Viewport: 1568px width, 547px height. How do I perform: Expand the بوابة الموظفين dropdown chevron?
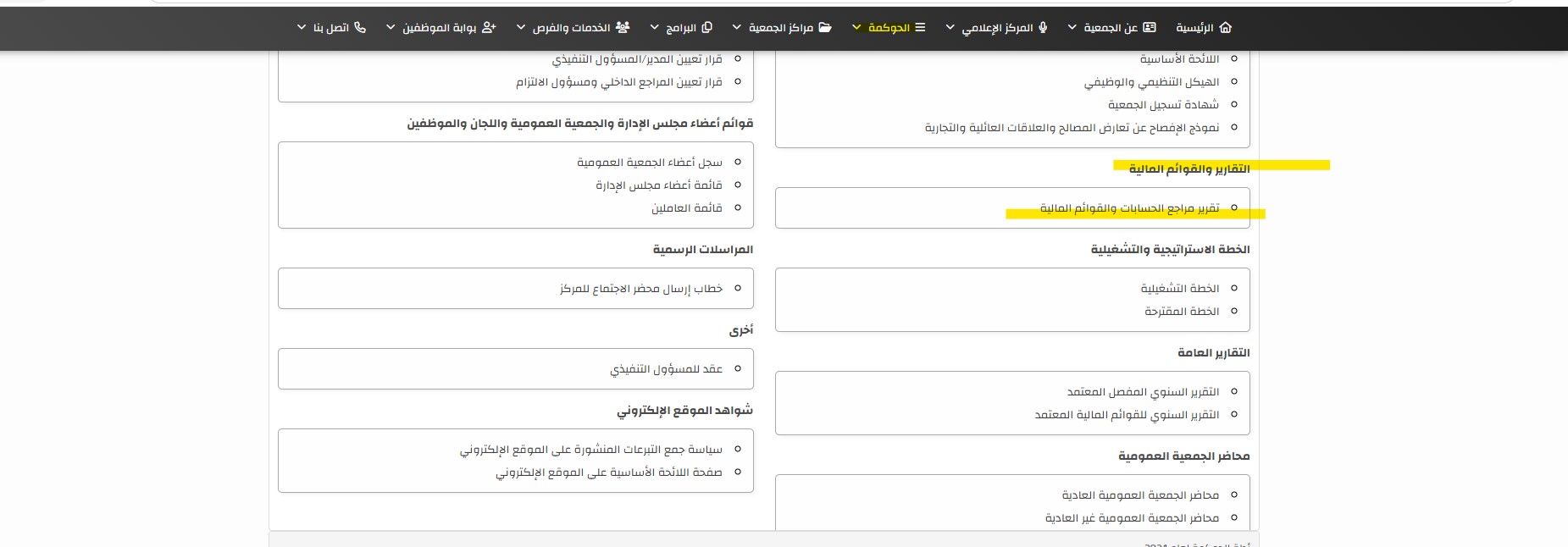point(391,28)
